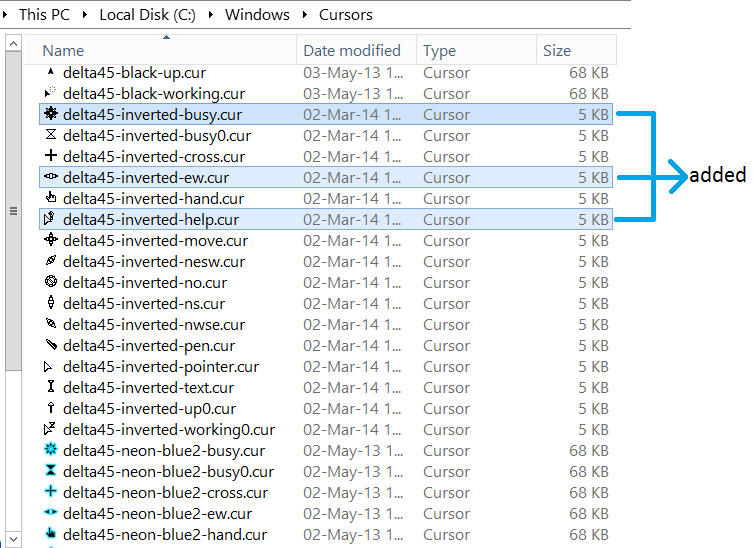The image size is (754, 548).
Task: Go to Local Disk (C:) in the address bar
Action: (x=148, y=14)
